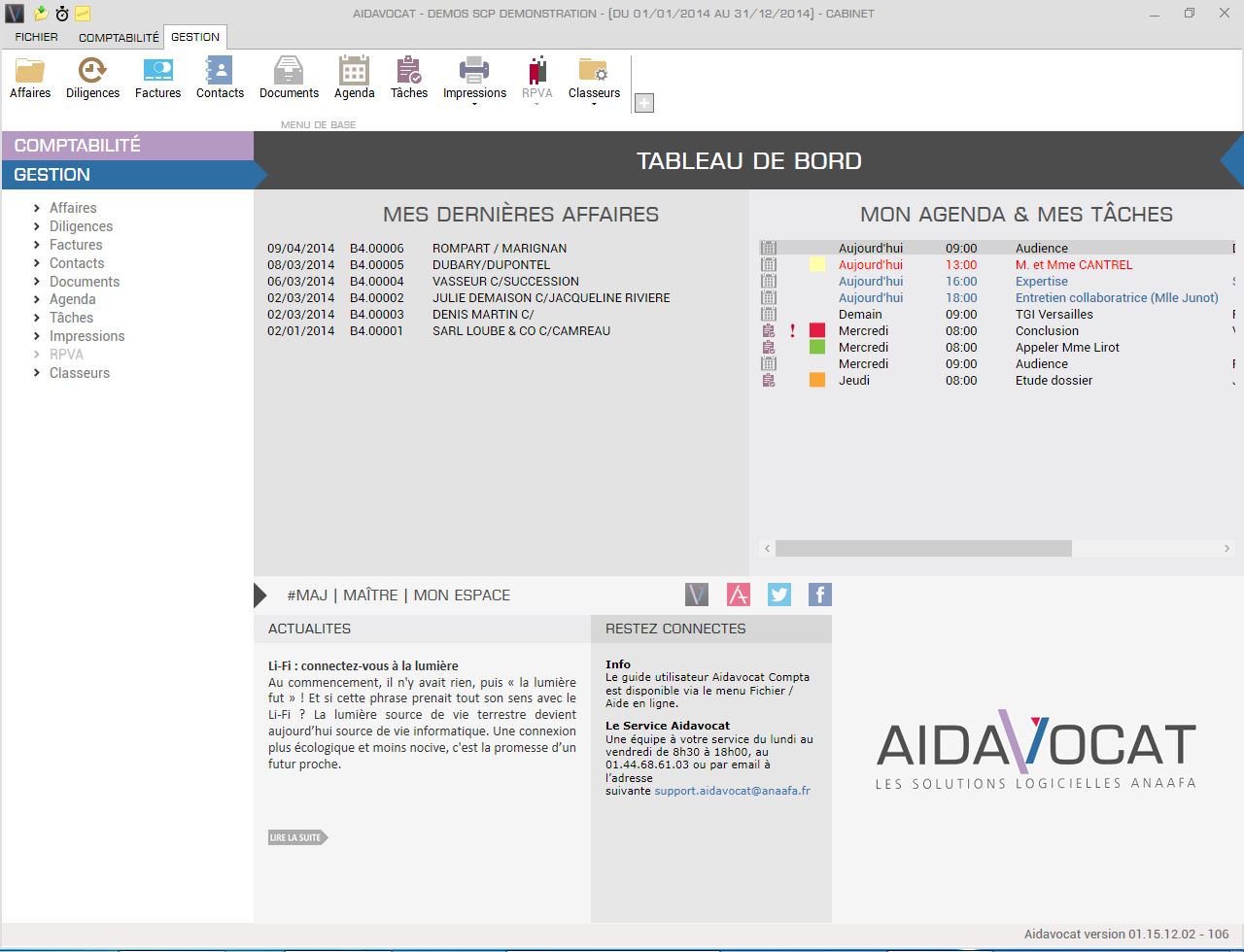The width and height of the screenshot is (1244, 952).
Task: Open the Classeurs toolbar icon
Action: [x=594, y=70]
